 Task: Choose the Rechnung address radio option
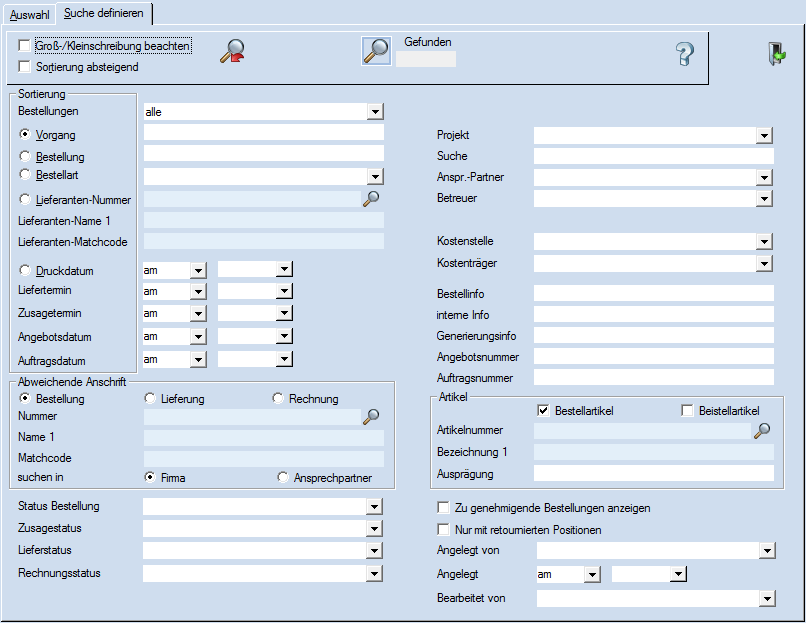pyautogui.click(x=278, y=399)
